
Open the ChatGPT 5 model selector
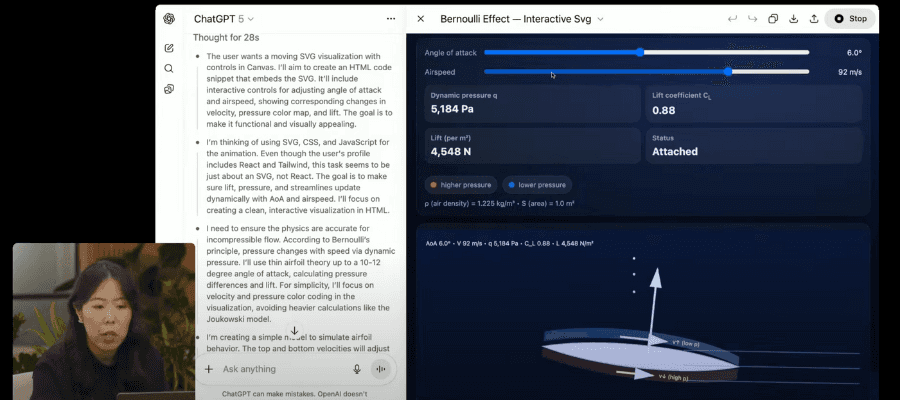tap(224, 19)
